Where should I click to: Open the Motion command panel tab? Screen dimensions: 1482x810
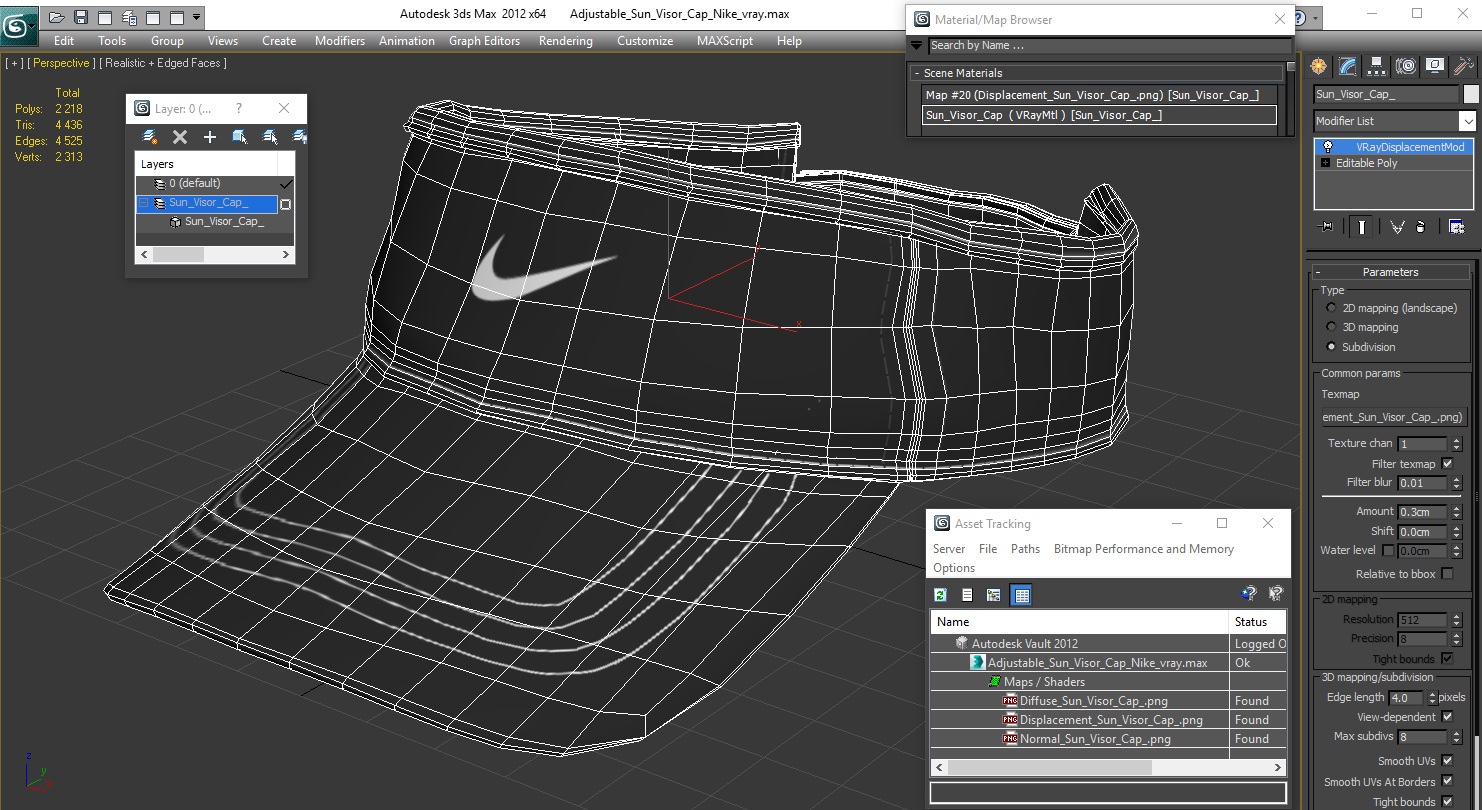1406,66
